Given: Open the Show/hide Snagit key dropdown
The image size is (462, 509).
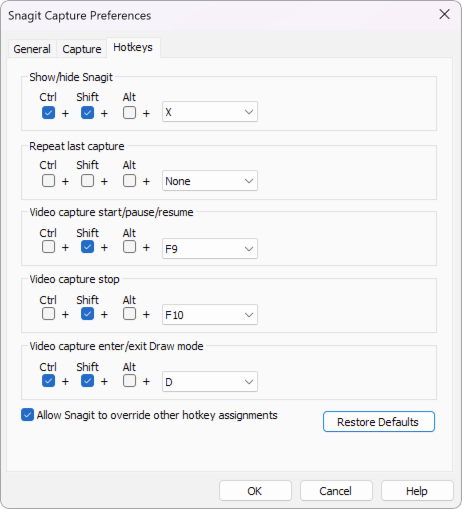Looking at the screenshot, I should click(x=210, y=112).
